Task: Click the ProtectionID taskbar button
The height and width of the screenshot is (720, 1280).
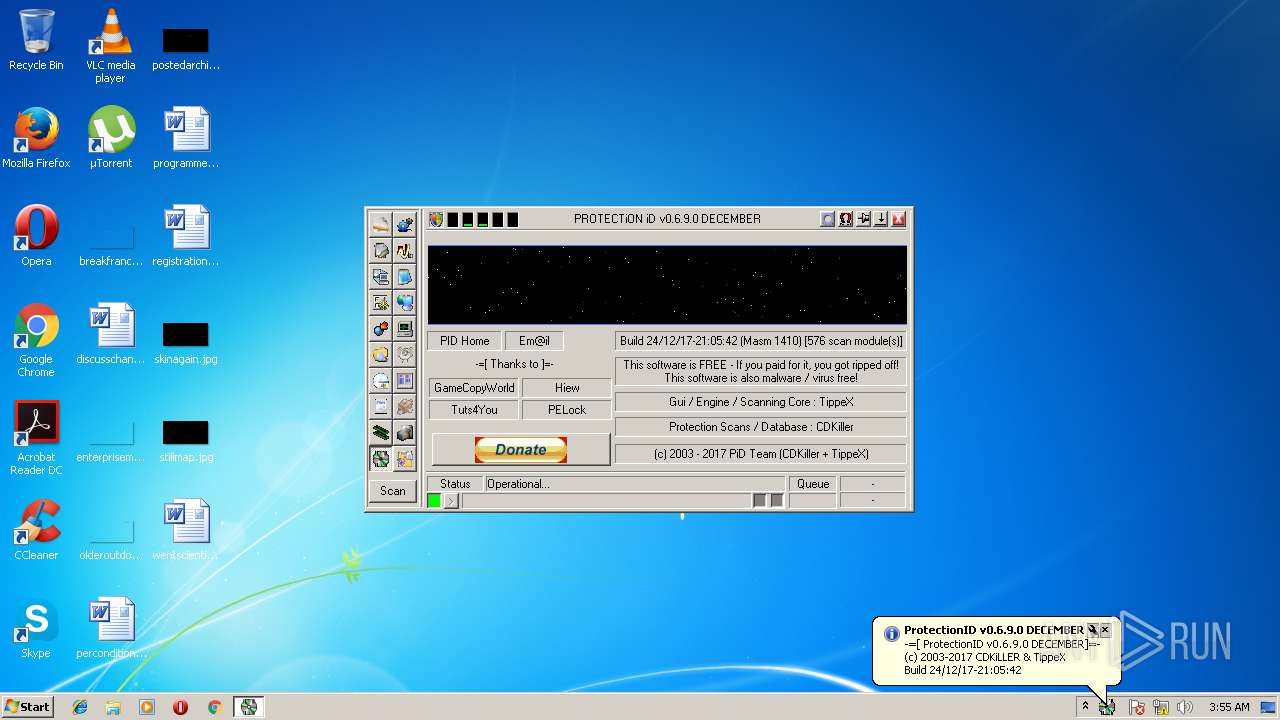Action: [249, 707]
